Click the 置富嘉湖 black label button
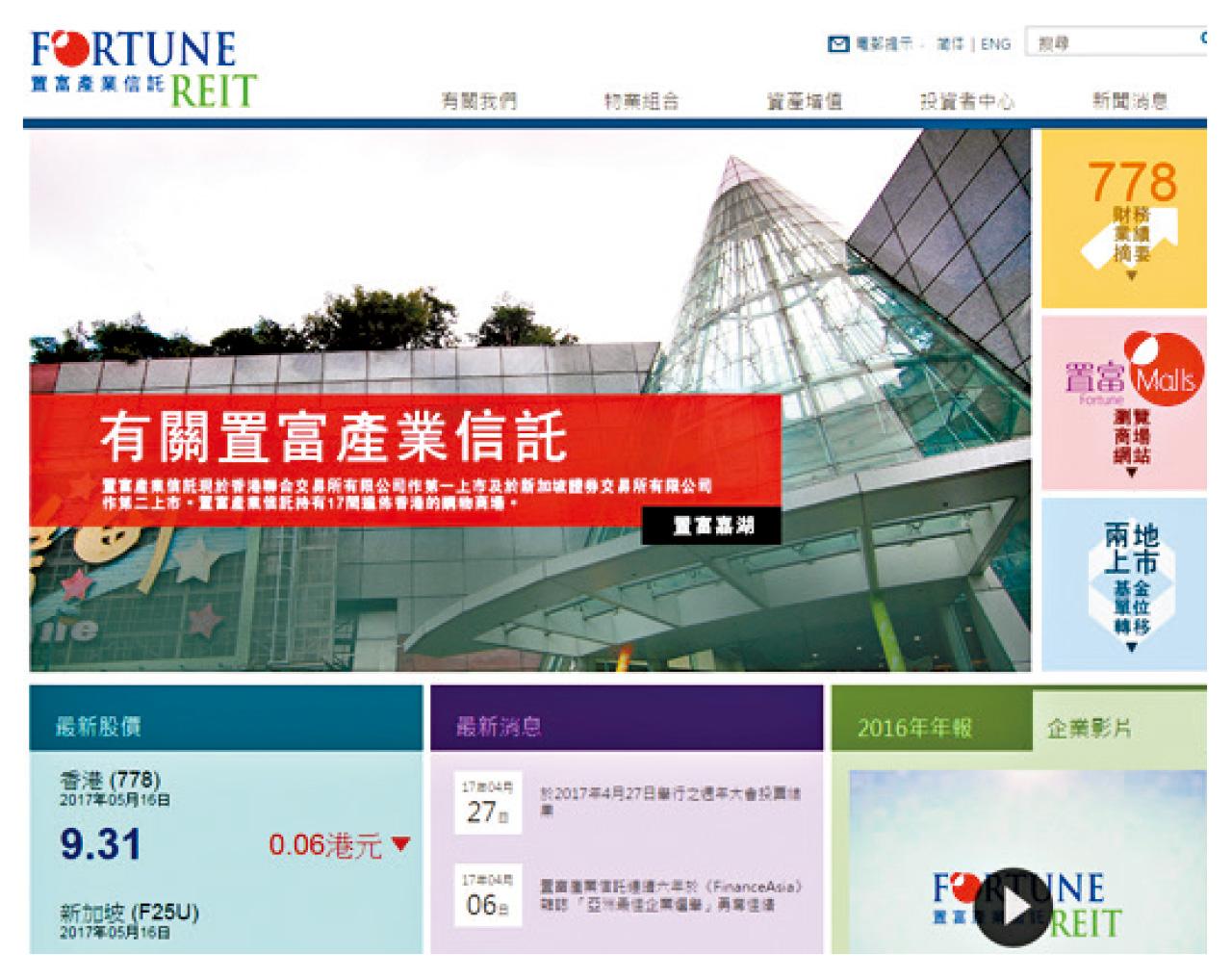Screen dimensions: 1232x979 click(711, 526)
